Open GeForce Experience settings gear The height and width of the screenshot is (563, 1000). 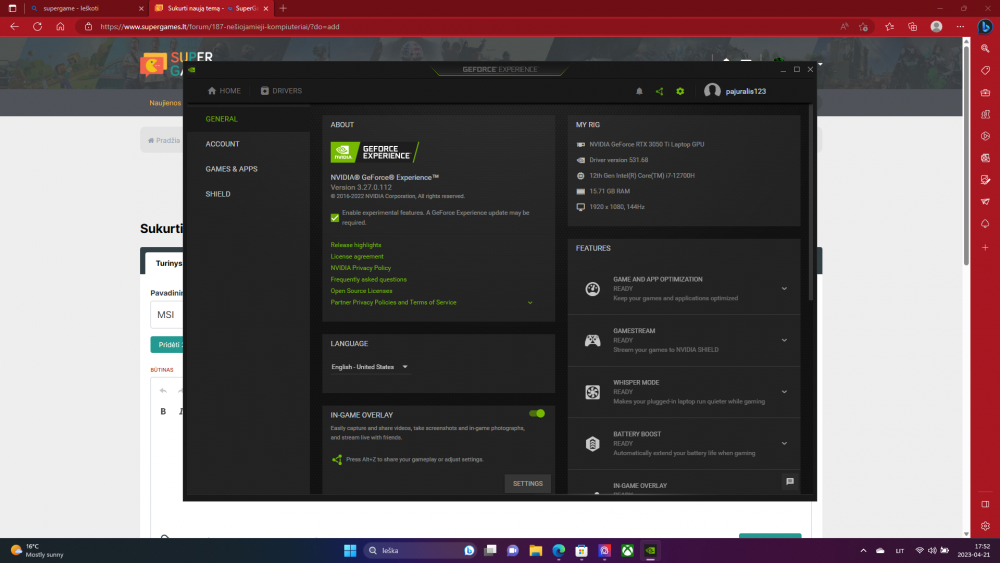point(680,91)
